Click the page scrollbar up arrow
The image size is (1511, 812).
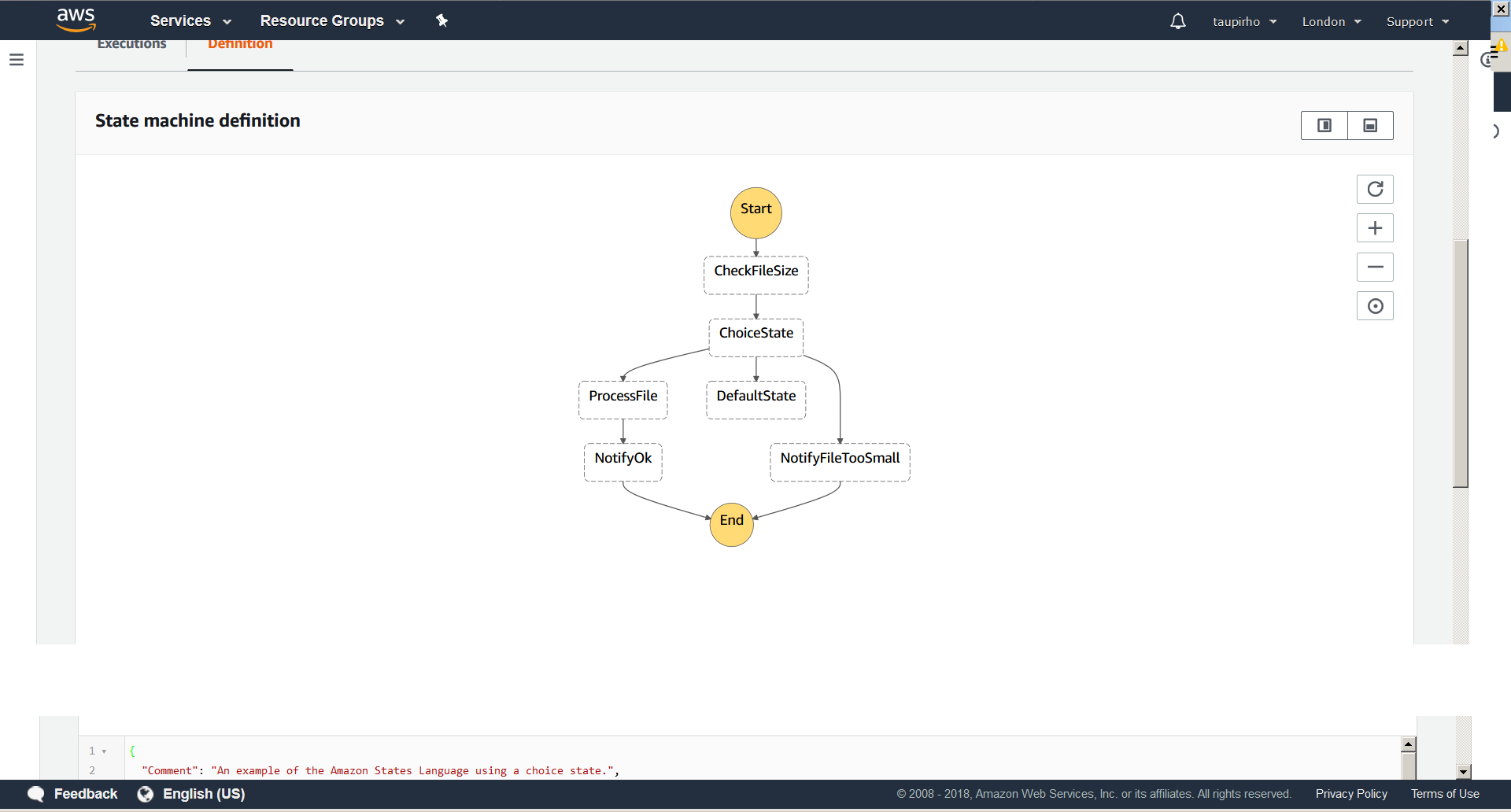[x=1461, y=48]
